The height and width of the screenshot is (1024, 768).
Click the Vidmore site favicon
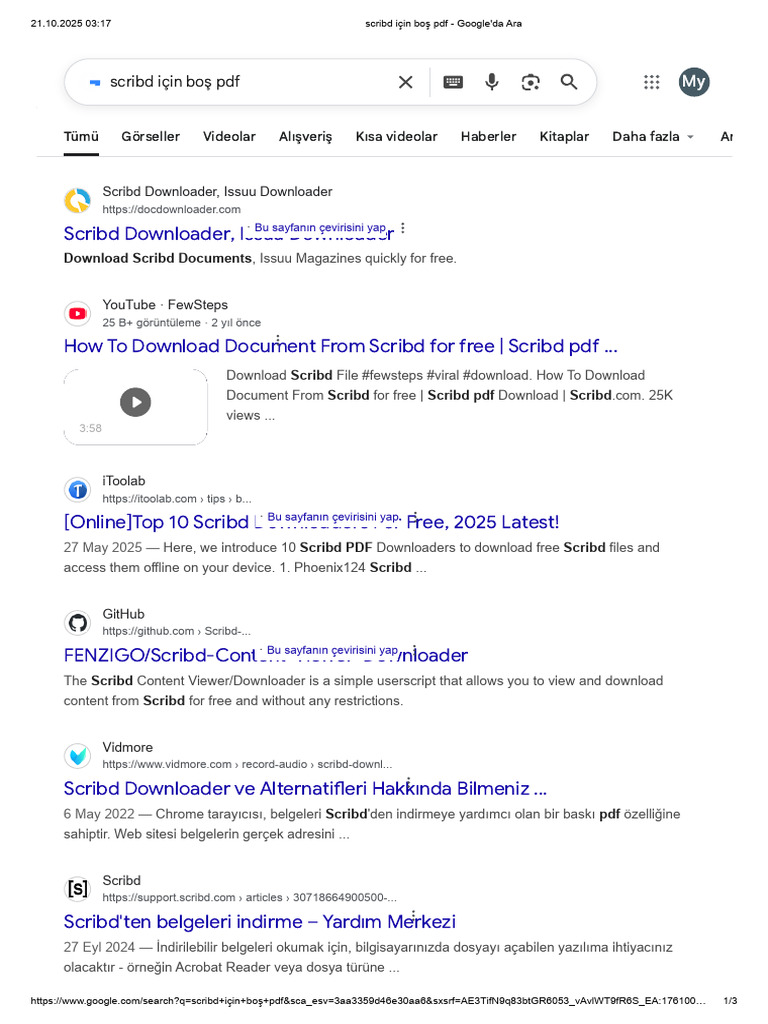coord(78,756)
